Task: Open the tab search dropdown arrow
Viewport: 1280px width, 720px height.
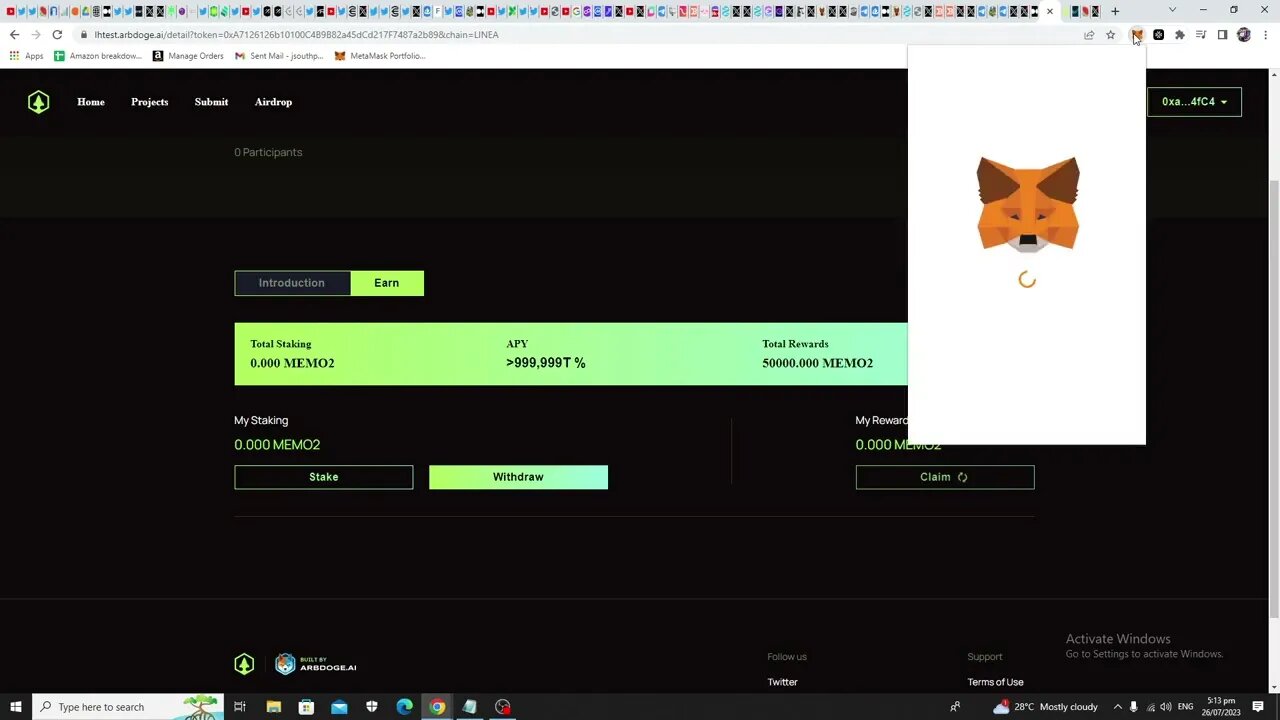Action: [x=1172, y=10]
